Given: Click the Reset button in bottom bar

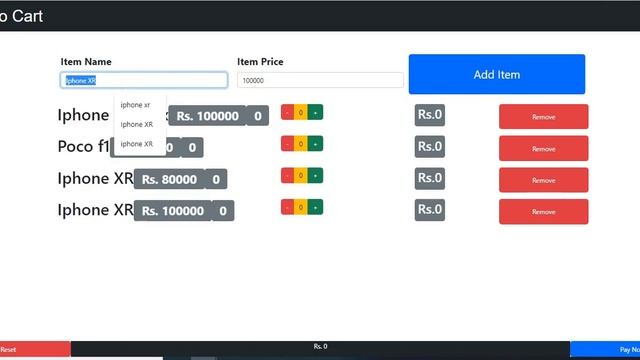Looking at the screenshot, I should pyautogui.click(x=35, y=349).
